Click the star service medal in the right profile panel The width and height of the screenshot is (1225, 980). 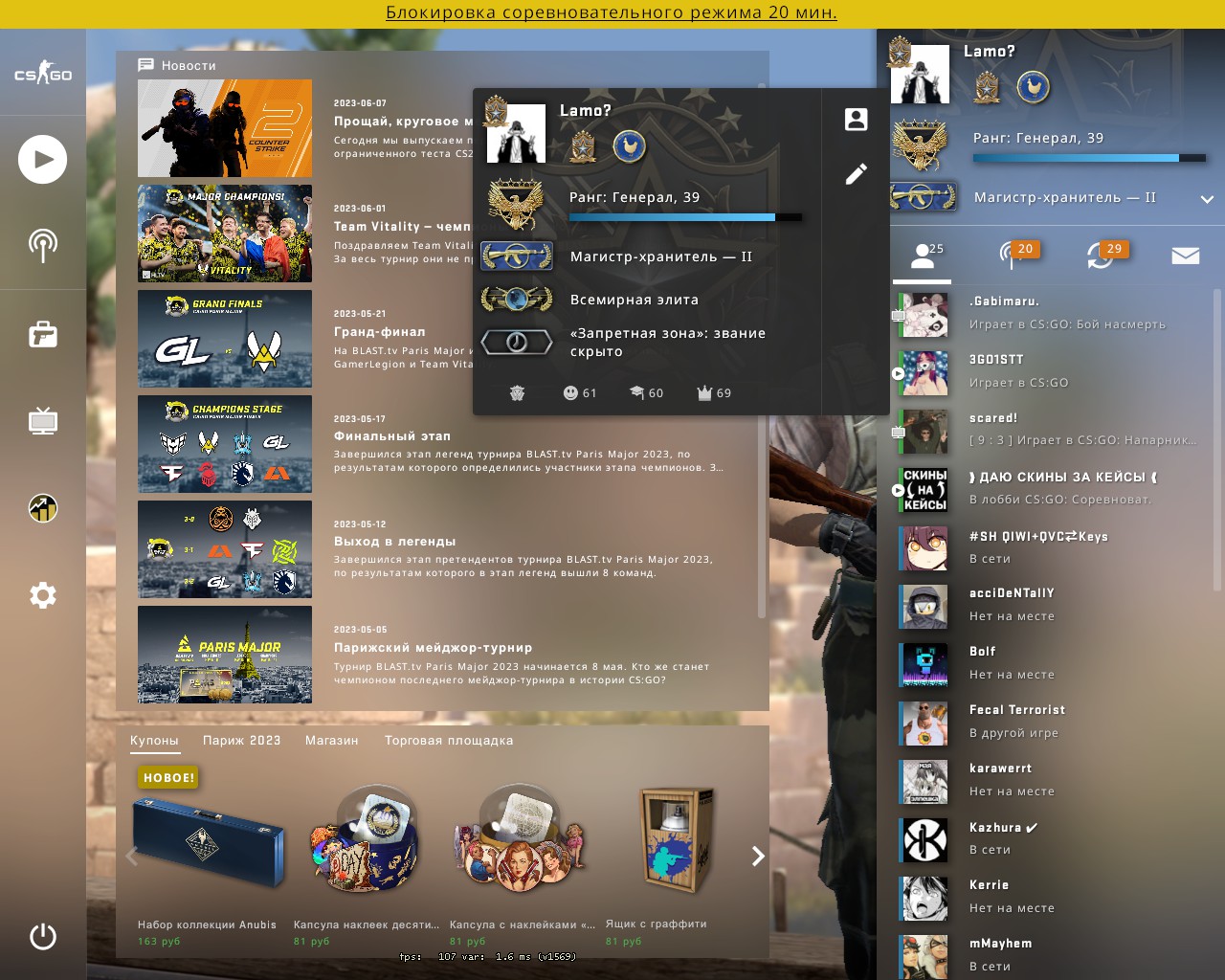pos(987,87)
